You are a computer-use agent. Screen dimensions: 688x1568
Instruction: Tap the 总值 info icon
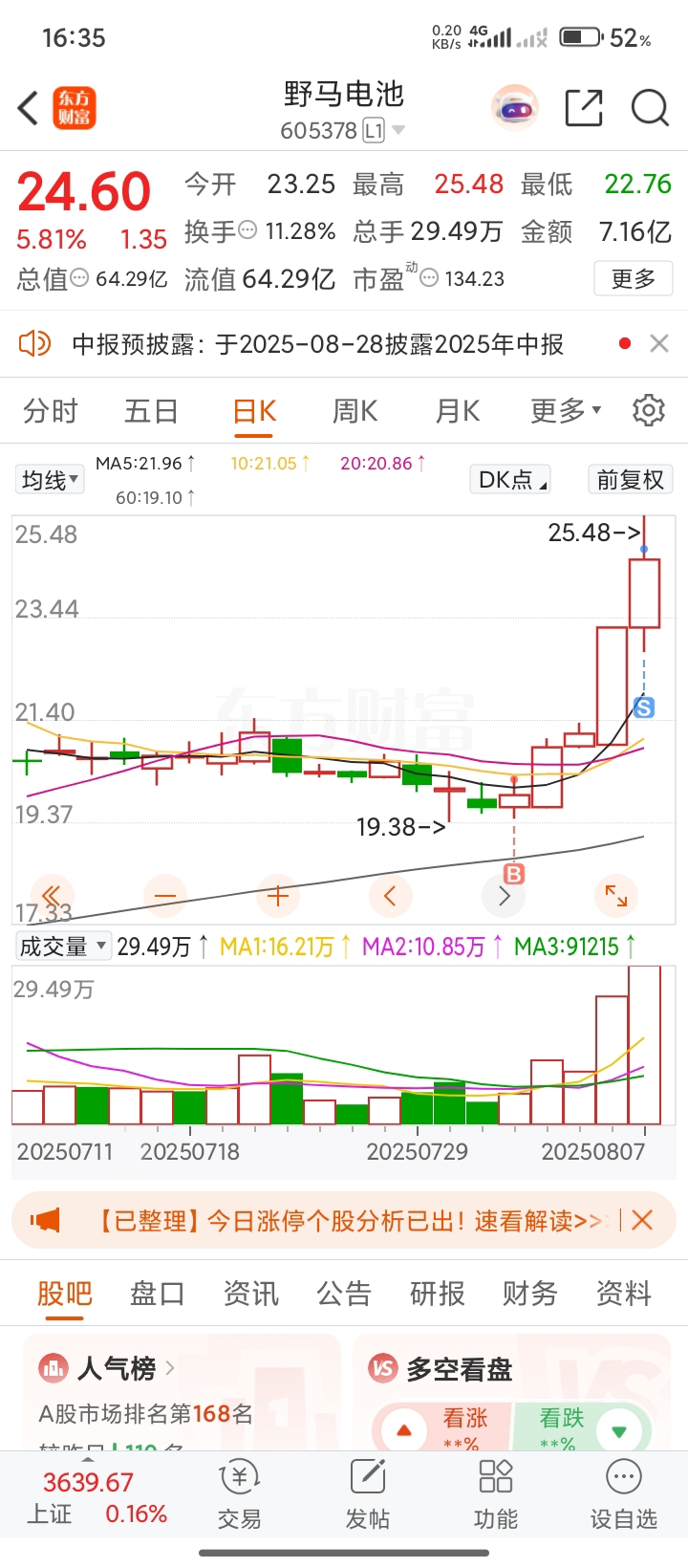79,278
